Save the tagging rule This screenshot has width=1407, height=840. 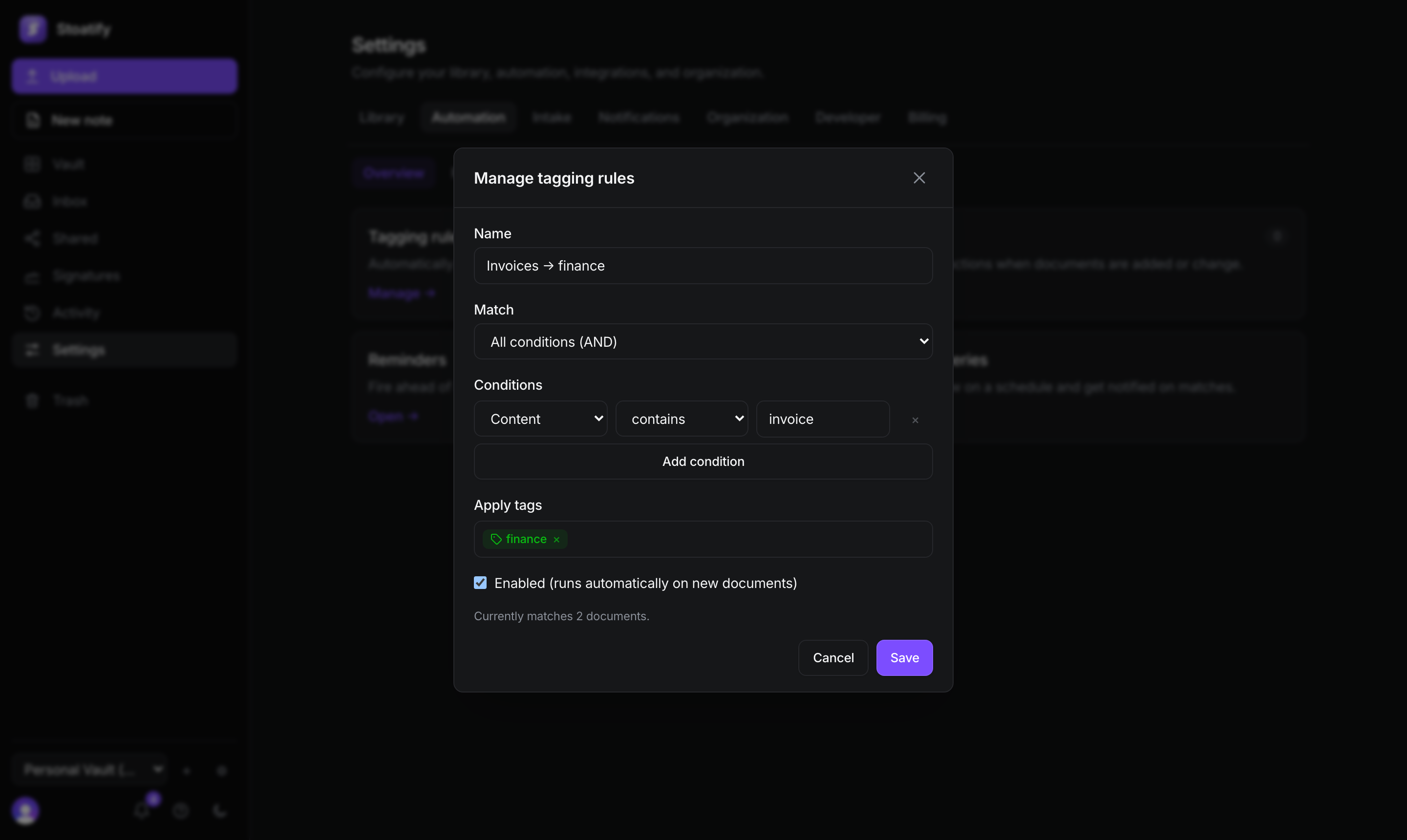(x=904, y=658)
